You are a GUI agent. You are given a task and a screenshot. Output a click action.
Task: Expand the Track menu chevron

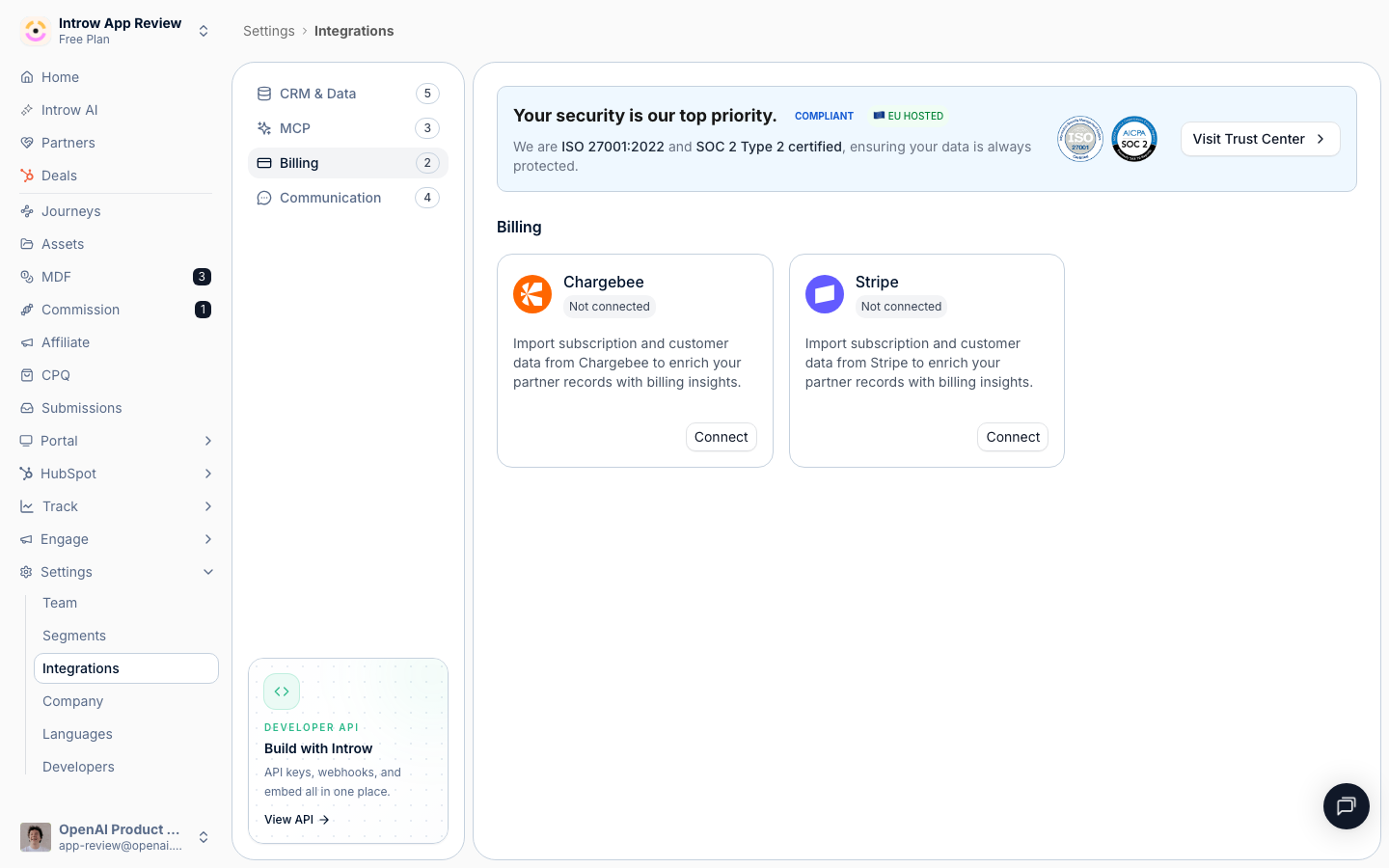[208, 506]
